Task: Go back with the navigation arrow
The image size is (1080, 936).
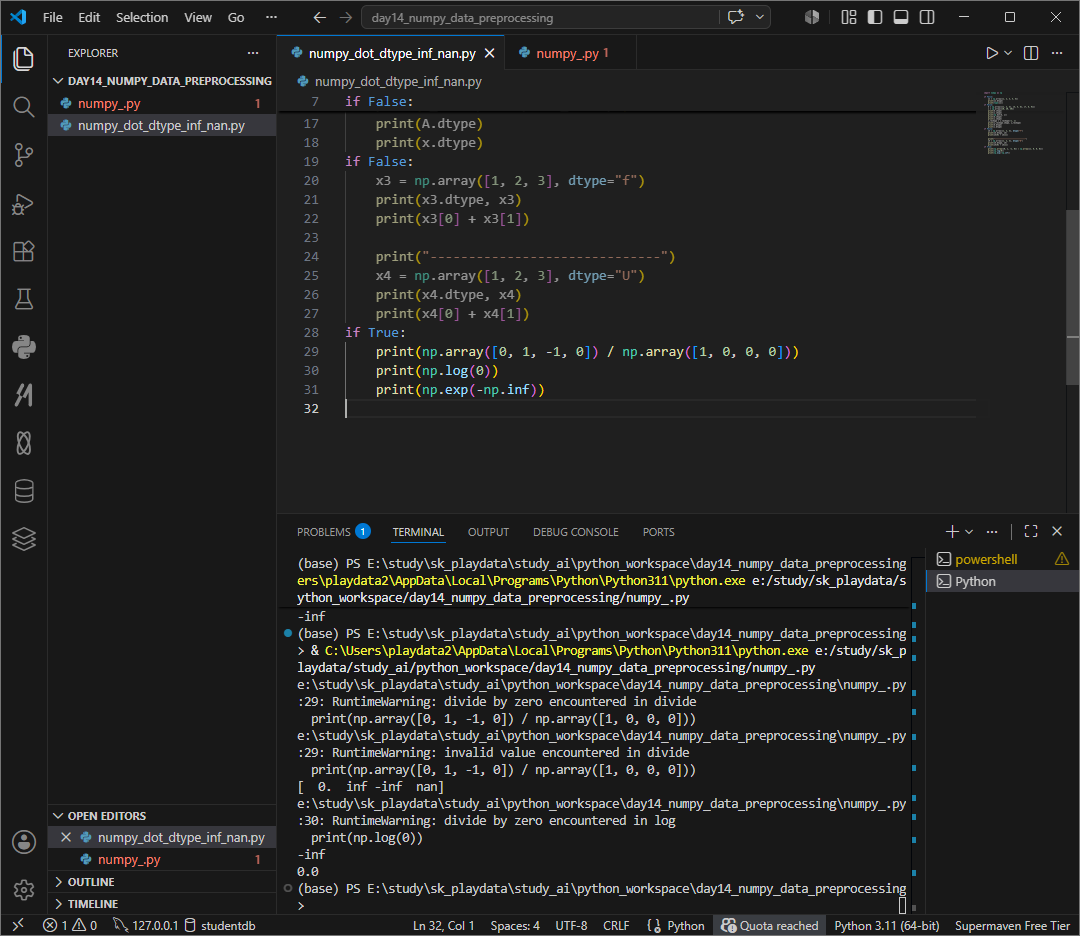Action: coord(320,18)
